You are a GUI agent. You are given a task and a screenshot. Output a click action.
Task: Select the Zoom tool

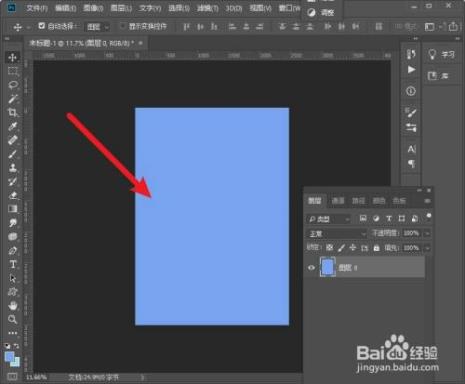(13, 319)
